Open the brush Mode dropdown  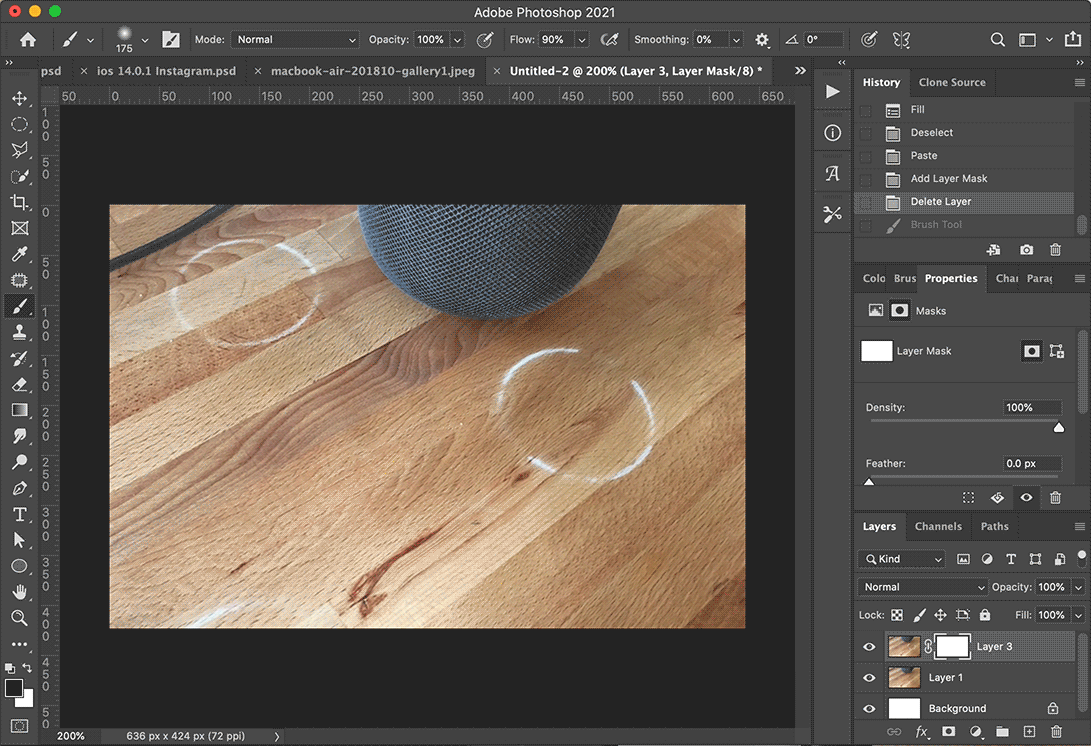pyautogui.click(x=296, y=40)
